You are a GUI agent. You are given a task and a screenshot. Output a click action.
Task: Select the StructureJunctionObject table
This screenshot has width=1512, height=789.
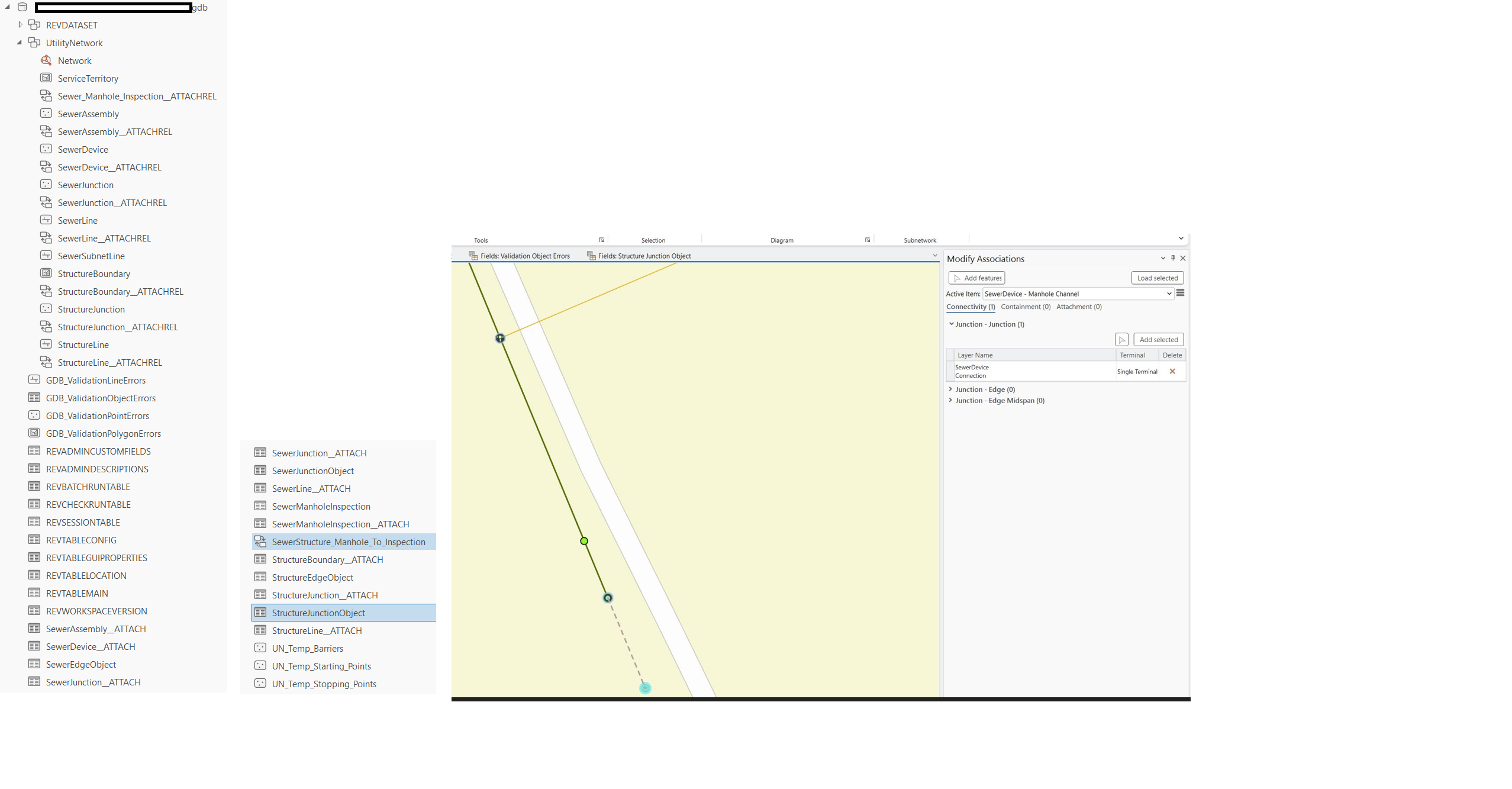pos(318,613)
